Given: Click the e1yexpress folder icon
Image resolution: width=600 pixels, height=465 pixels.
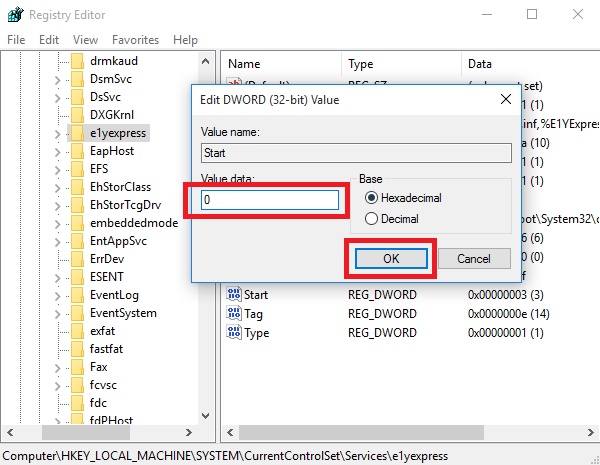Looking at the screenshot, I should (77, 133).
